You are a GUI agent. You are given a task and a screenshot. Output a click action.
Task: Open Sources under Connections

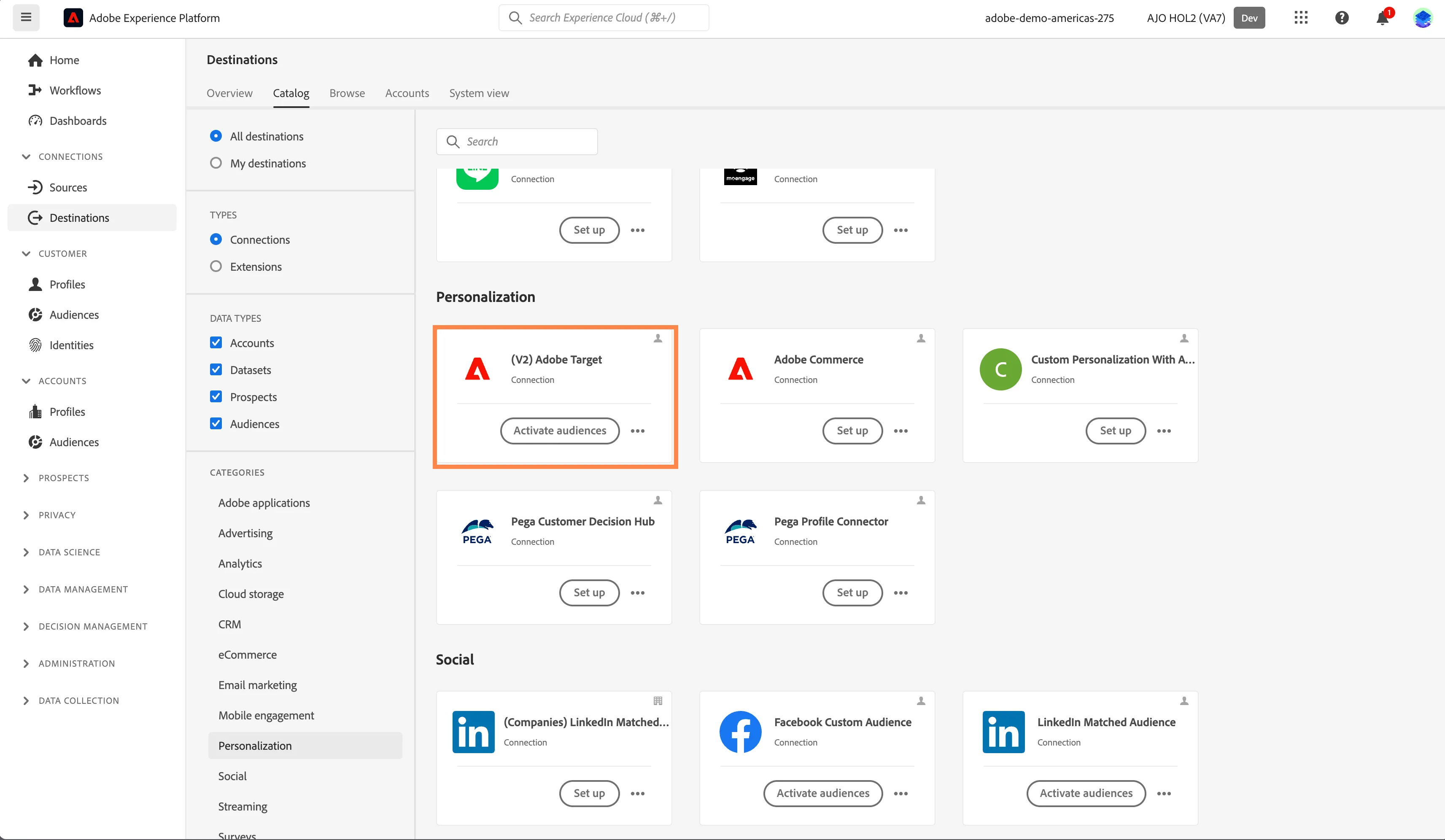click(x=68, y=188)
